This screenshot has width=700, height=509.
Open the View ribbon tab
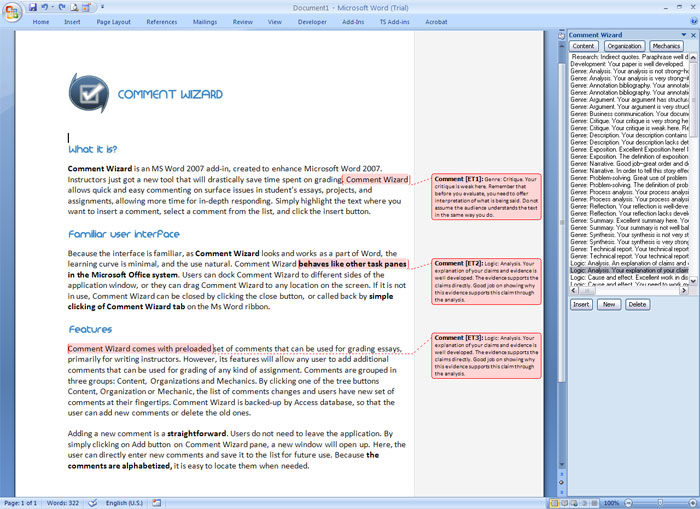[275, 22]
